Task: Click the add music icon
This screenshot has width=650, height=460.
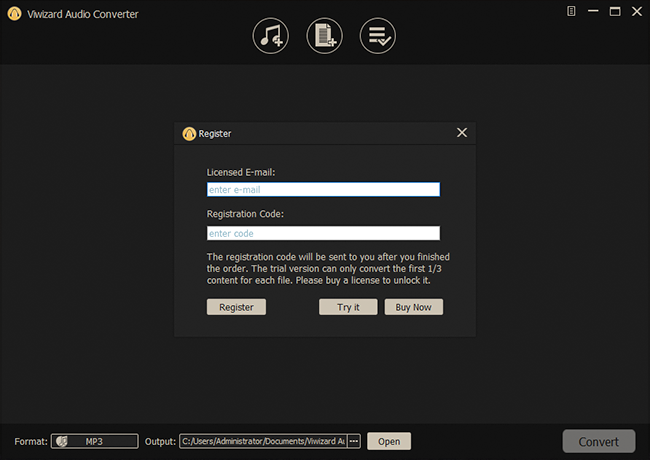Action: coord(271,36)
